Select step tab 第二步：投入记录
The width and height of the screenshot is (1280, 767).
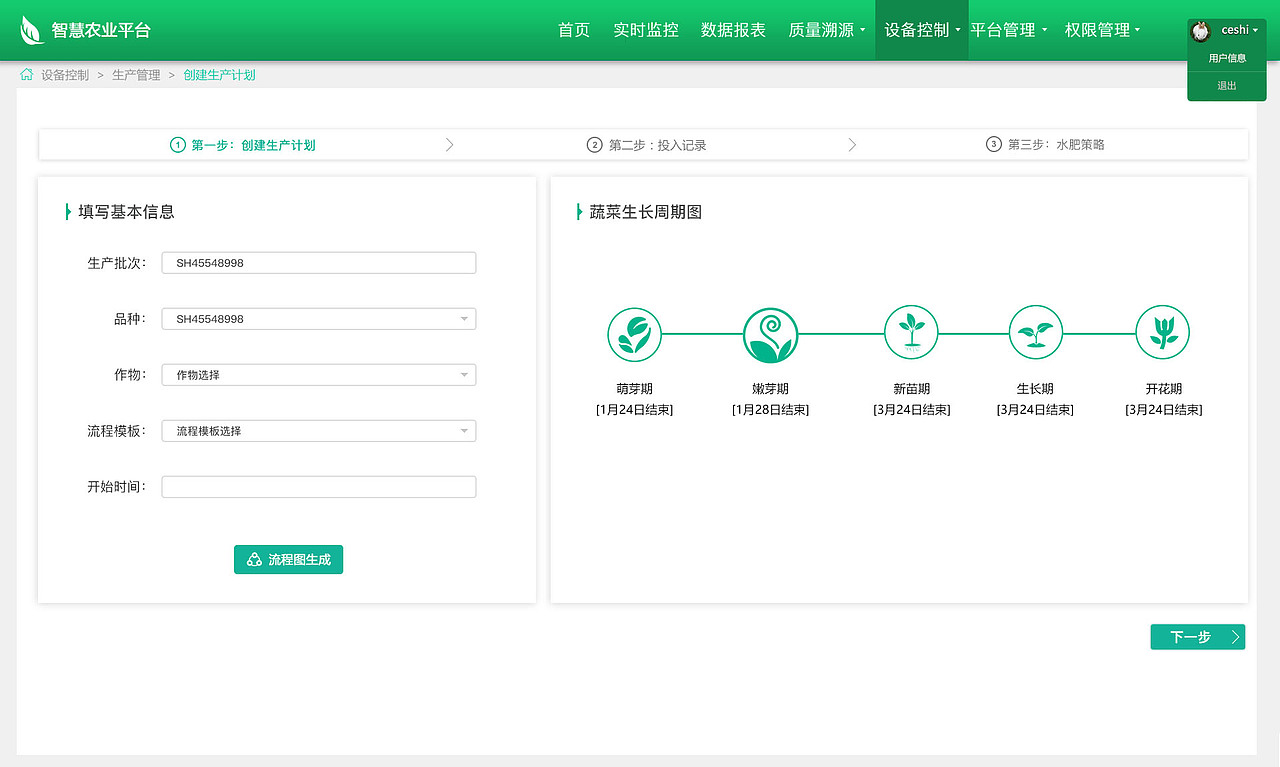pyautogui.click(x=647, y=145)
